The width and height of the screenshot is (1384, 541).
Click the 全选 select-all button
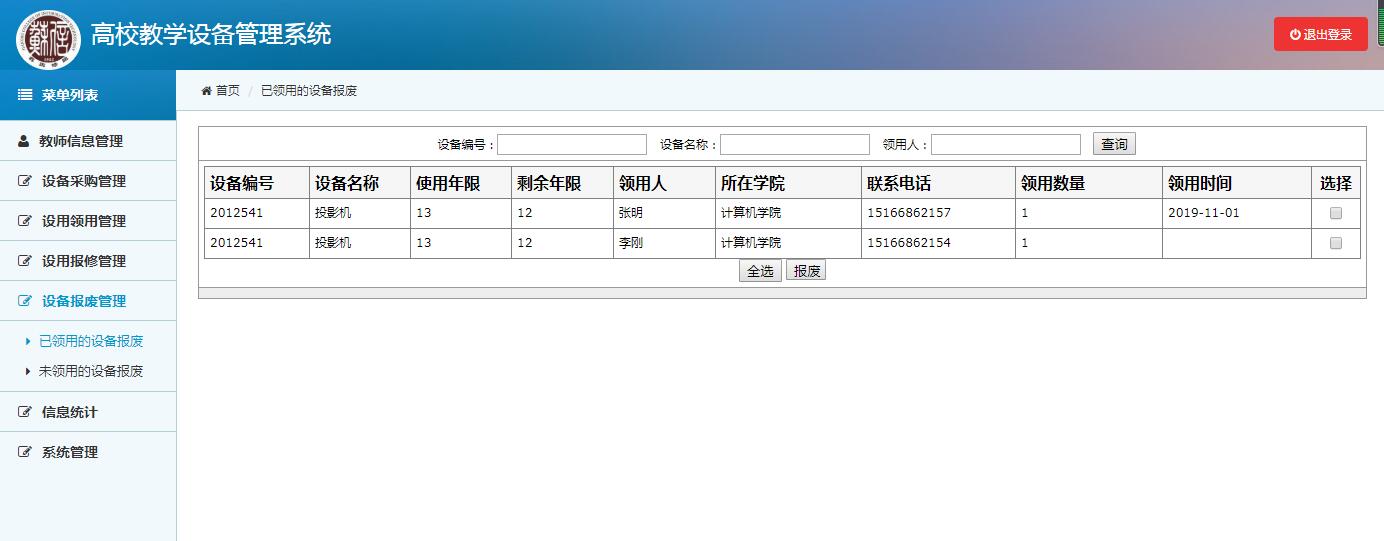[x=760, y=271]
